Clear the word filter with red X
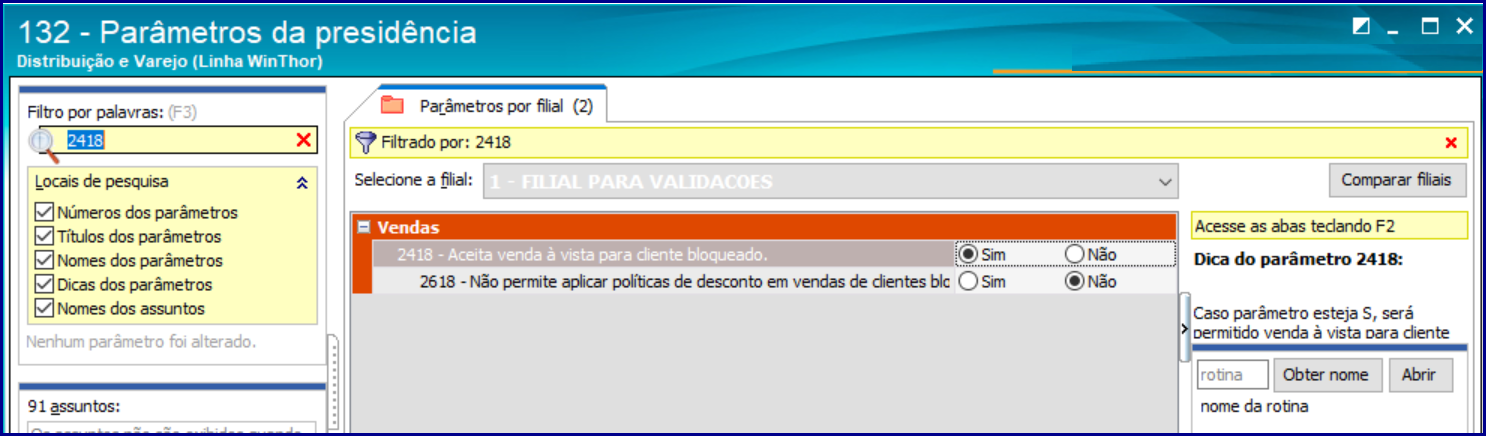Image resolution: width=1486 pixels, height=436 pixels. [303, 141]
